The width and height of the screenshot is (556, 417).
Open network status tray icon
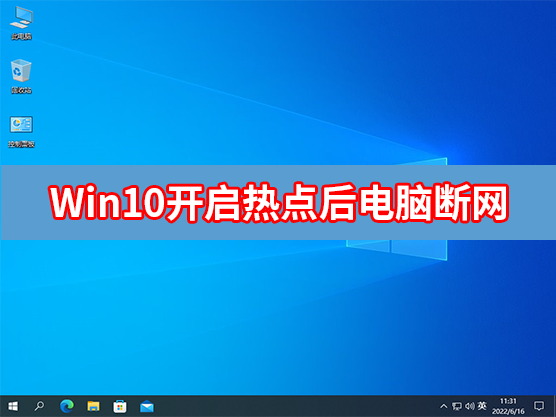coord(457,406)
